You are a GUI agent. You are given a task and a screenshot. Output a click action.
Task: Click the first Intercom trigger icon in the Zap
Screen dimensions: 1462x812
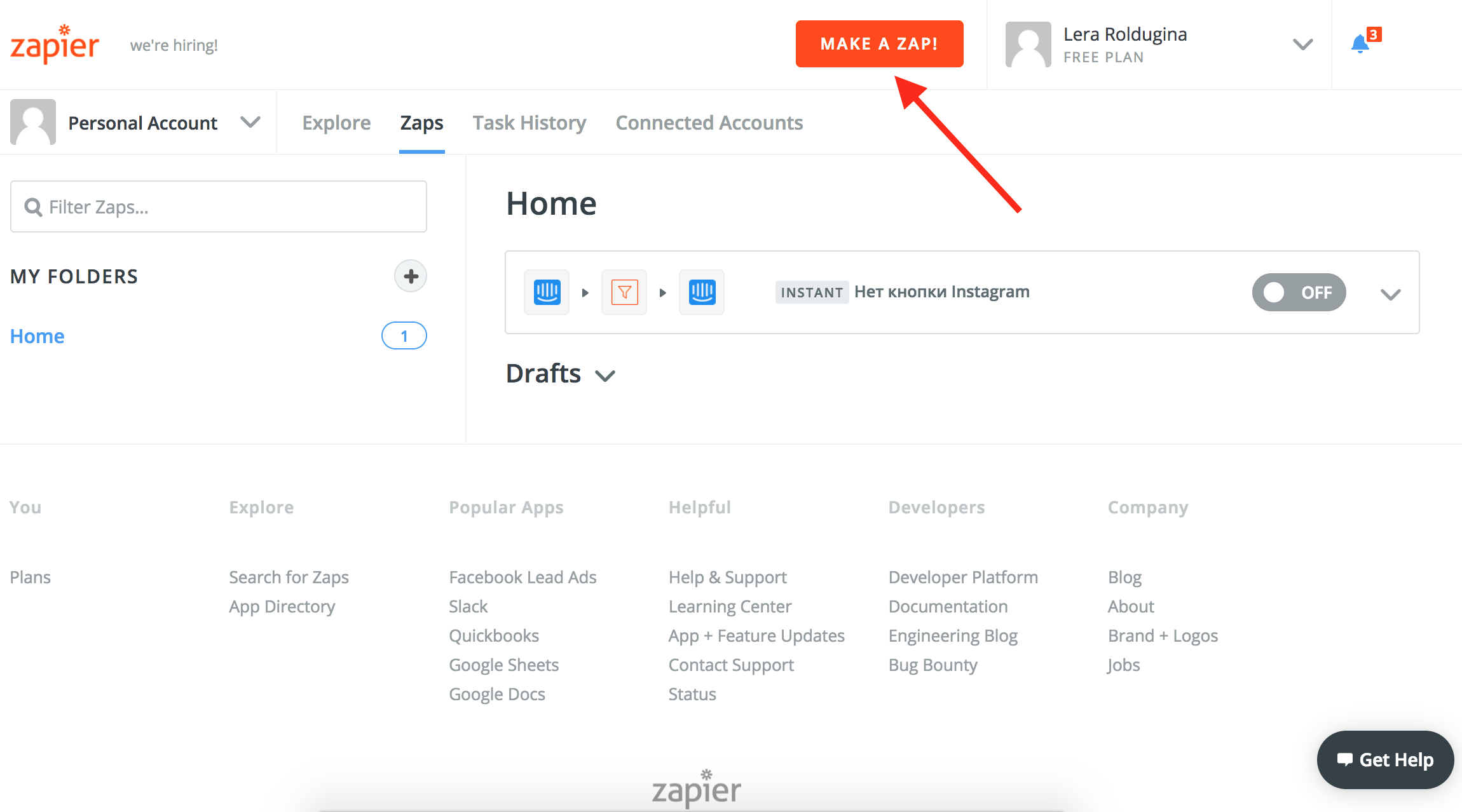tap(547, 292)
